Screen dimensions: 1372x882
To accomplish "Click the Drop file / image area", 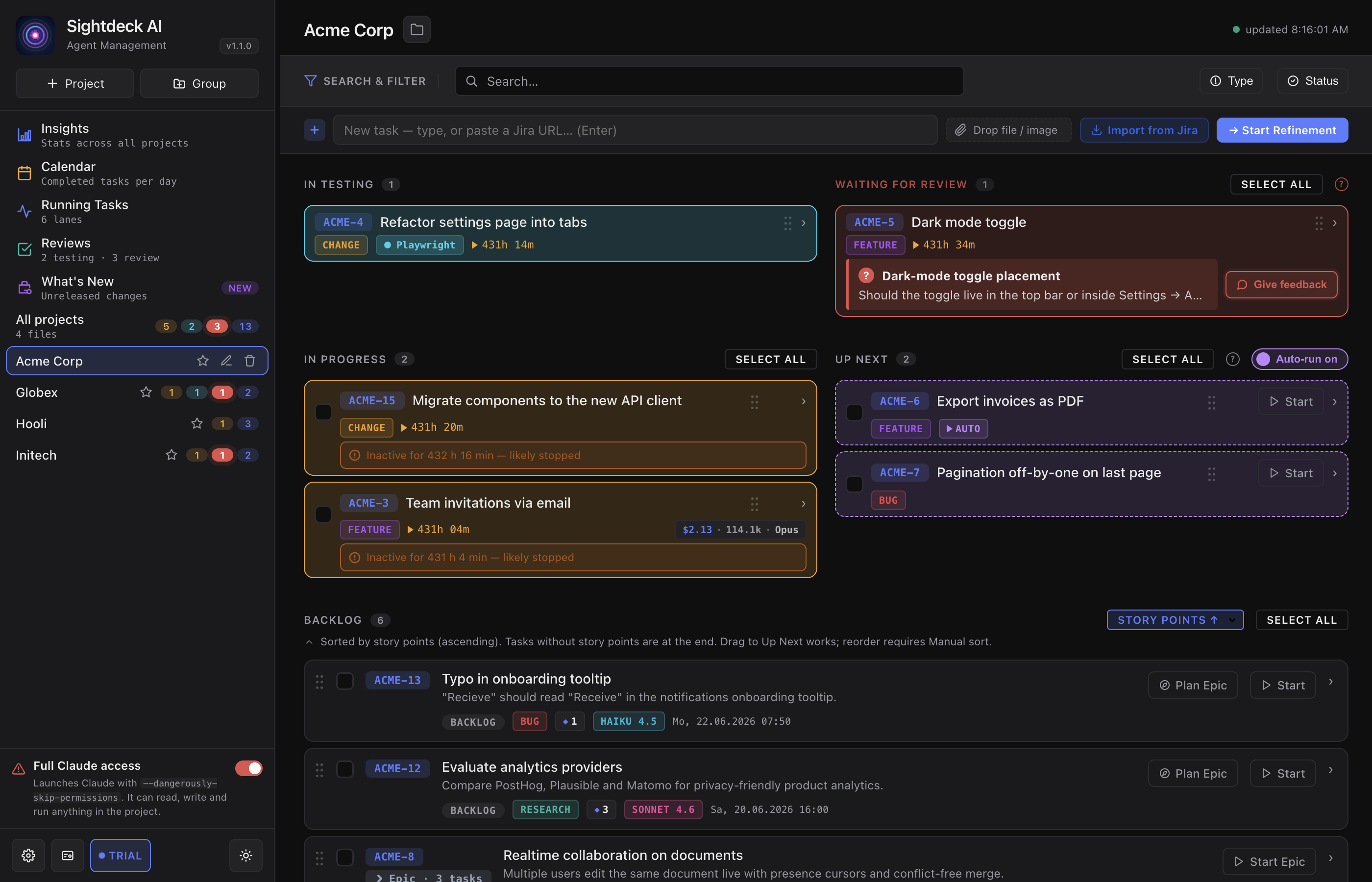I will (1008, 130).
